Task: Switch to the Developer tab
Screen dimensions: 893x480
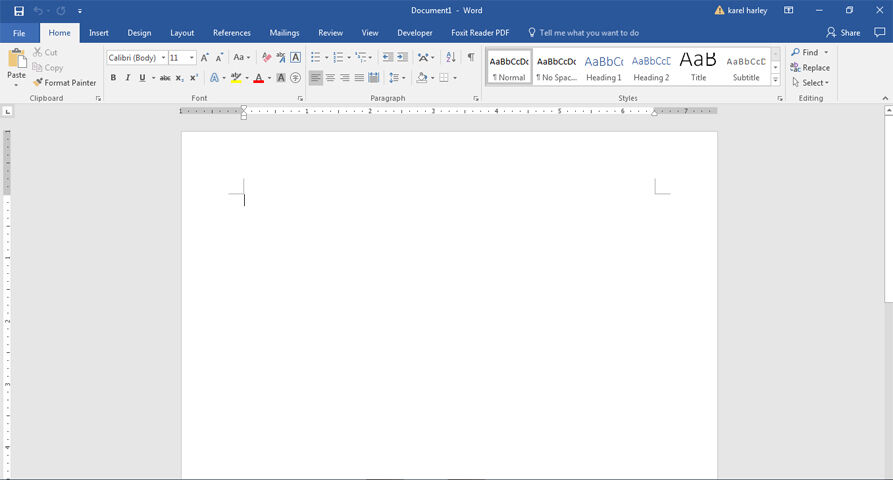Action: pyautogui.click(x=415, y=33)
